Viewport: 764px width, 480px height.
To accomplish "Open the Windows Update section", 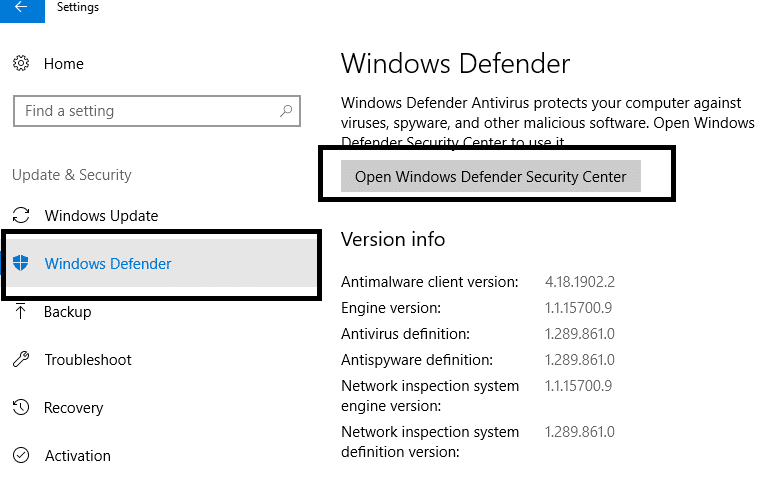I will click(x=101, y=216).
